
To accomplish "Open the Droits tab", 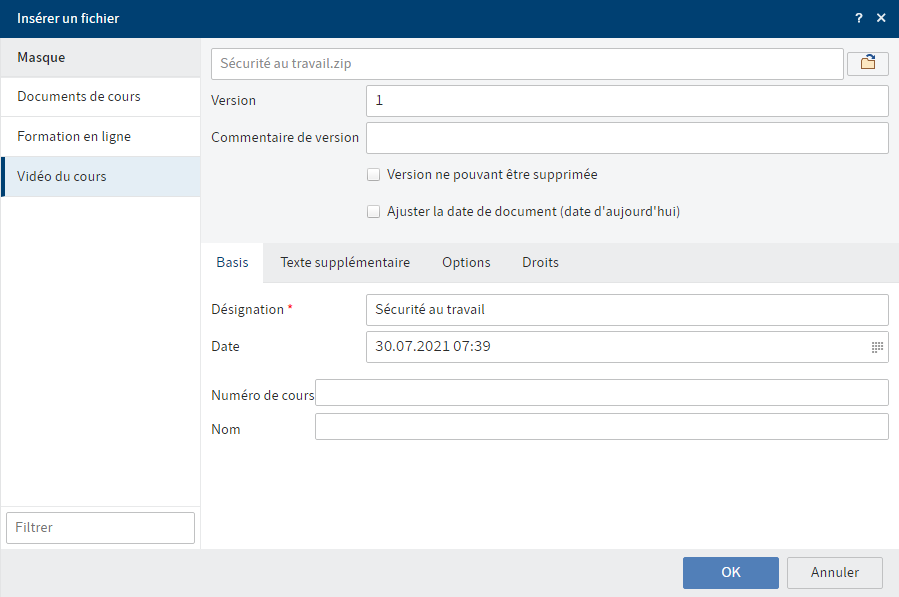I will pos(540,263).
